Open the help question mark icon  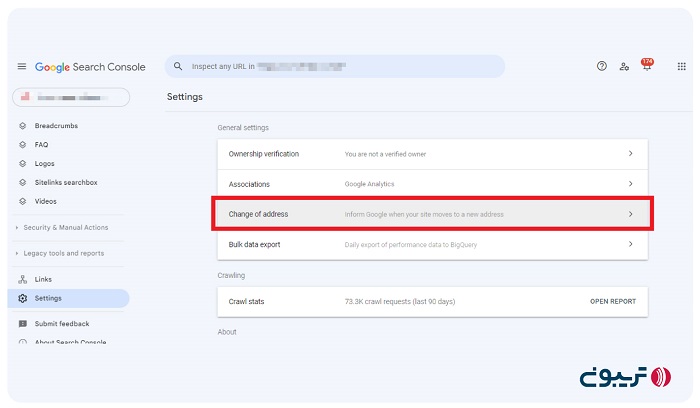click(601, 66)
